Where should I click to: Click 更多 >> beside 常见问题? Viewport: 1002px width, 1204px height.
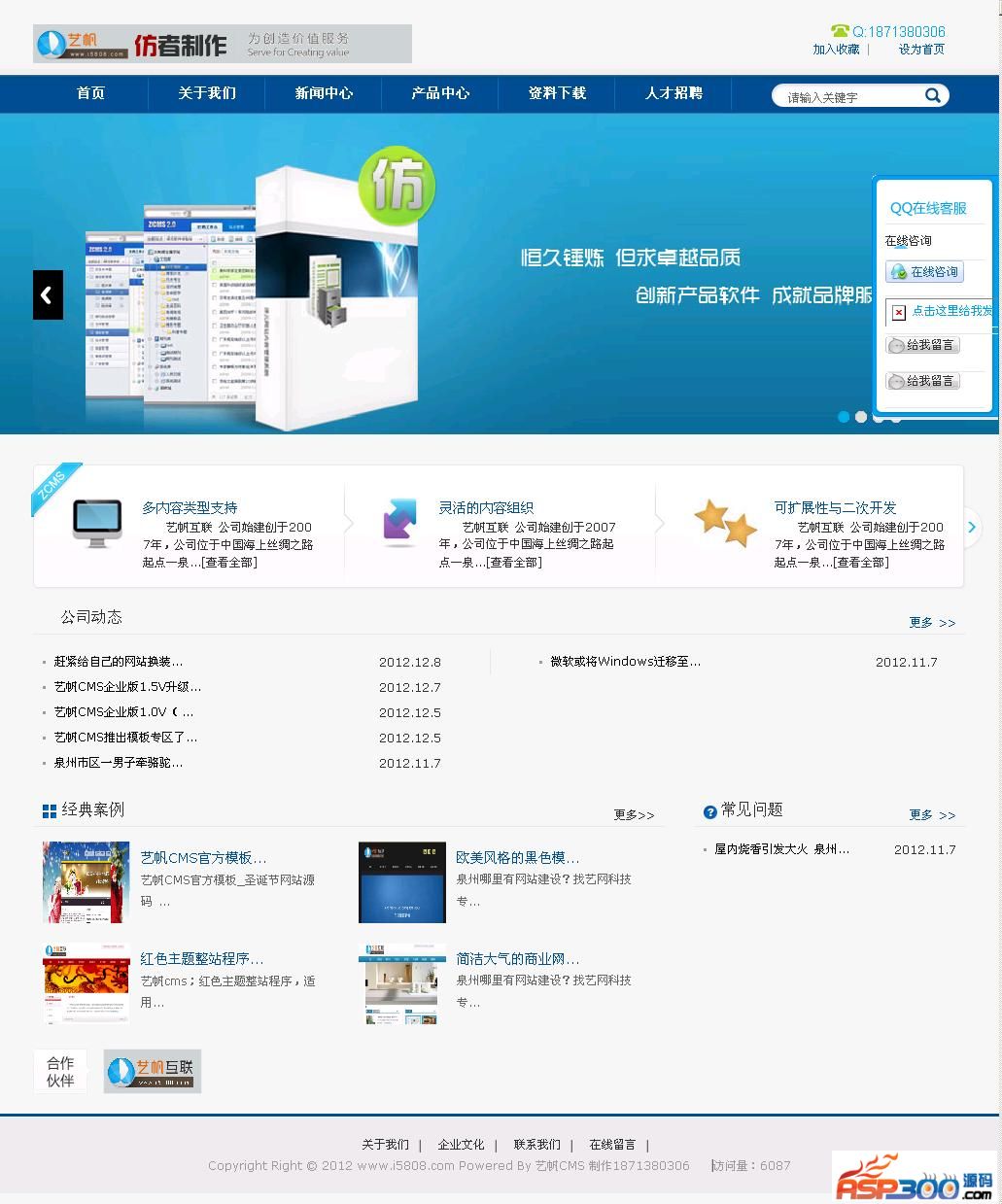[x=932, y=815]
